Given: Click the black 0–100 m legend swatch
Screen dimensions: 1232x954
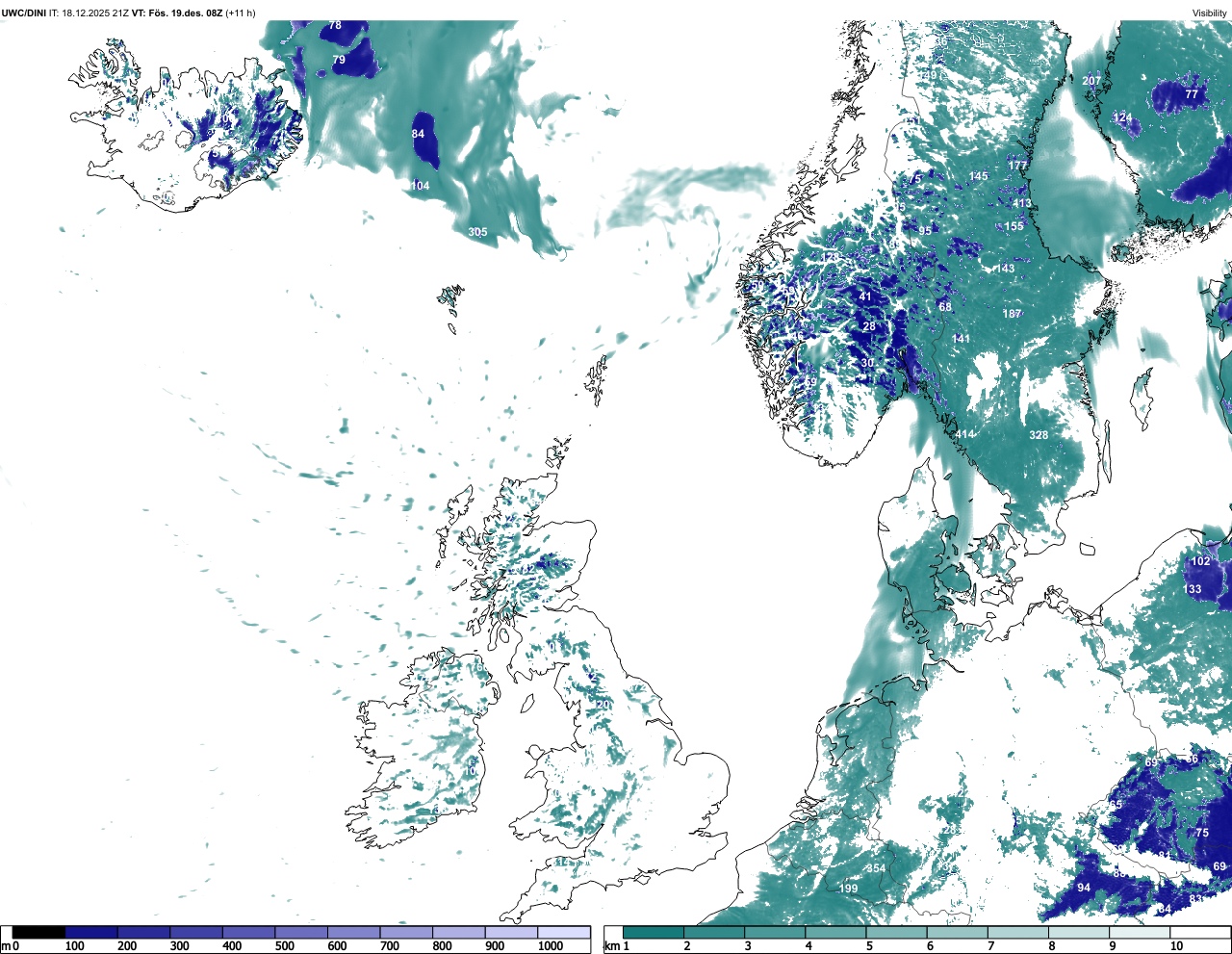Looking at the screenshot, I should coord(38,932).
